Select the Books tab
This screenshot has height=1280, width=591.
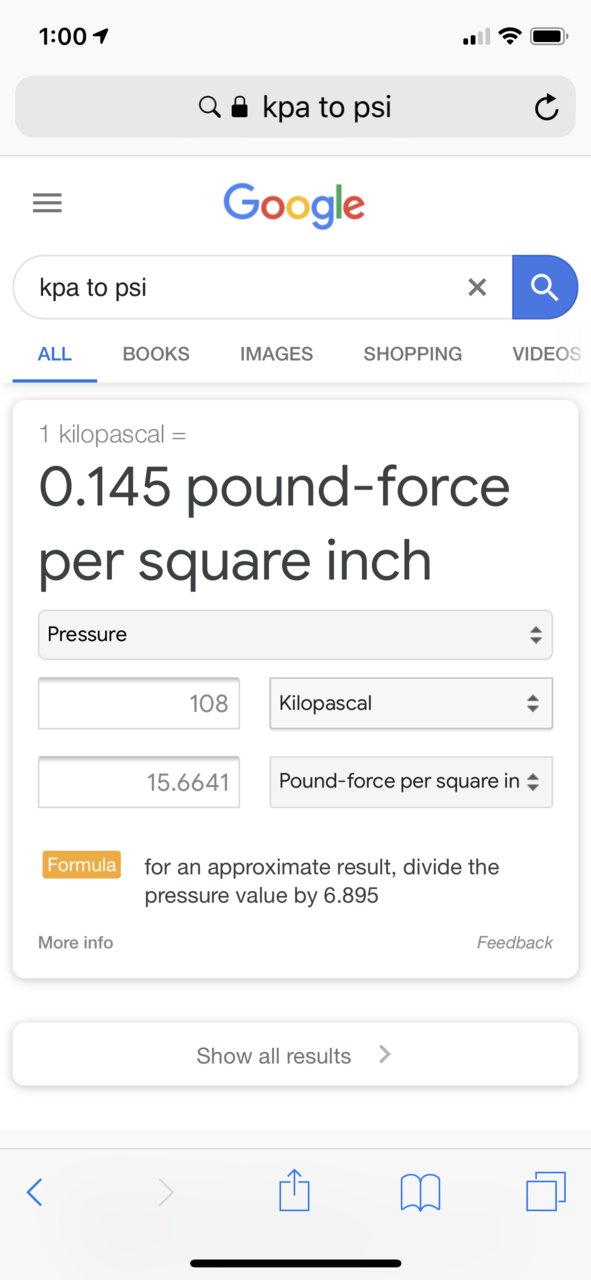pyautogui.click(x=156, y=354)
